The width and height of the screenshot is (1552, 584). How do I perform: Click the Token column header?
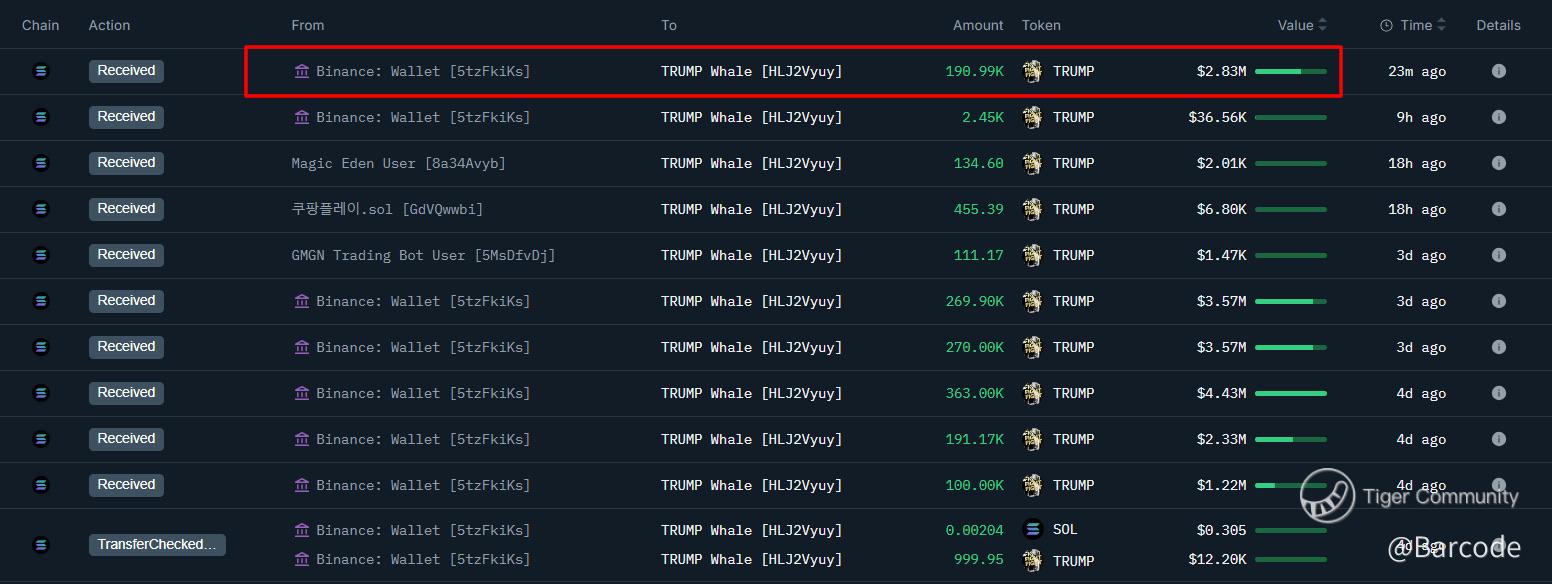tap(1041, 25)
